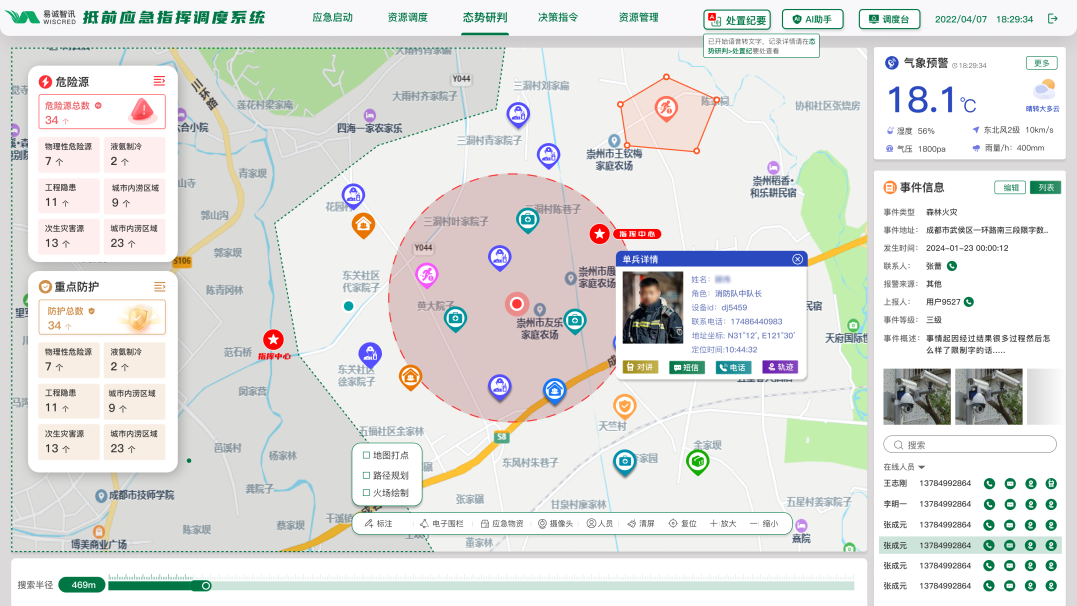Toggle the 电子围栏 fence tool
1077x606 pixels.
[442, 524]
